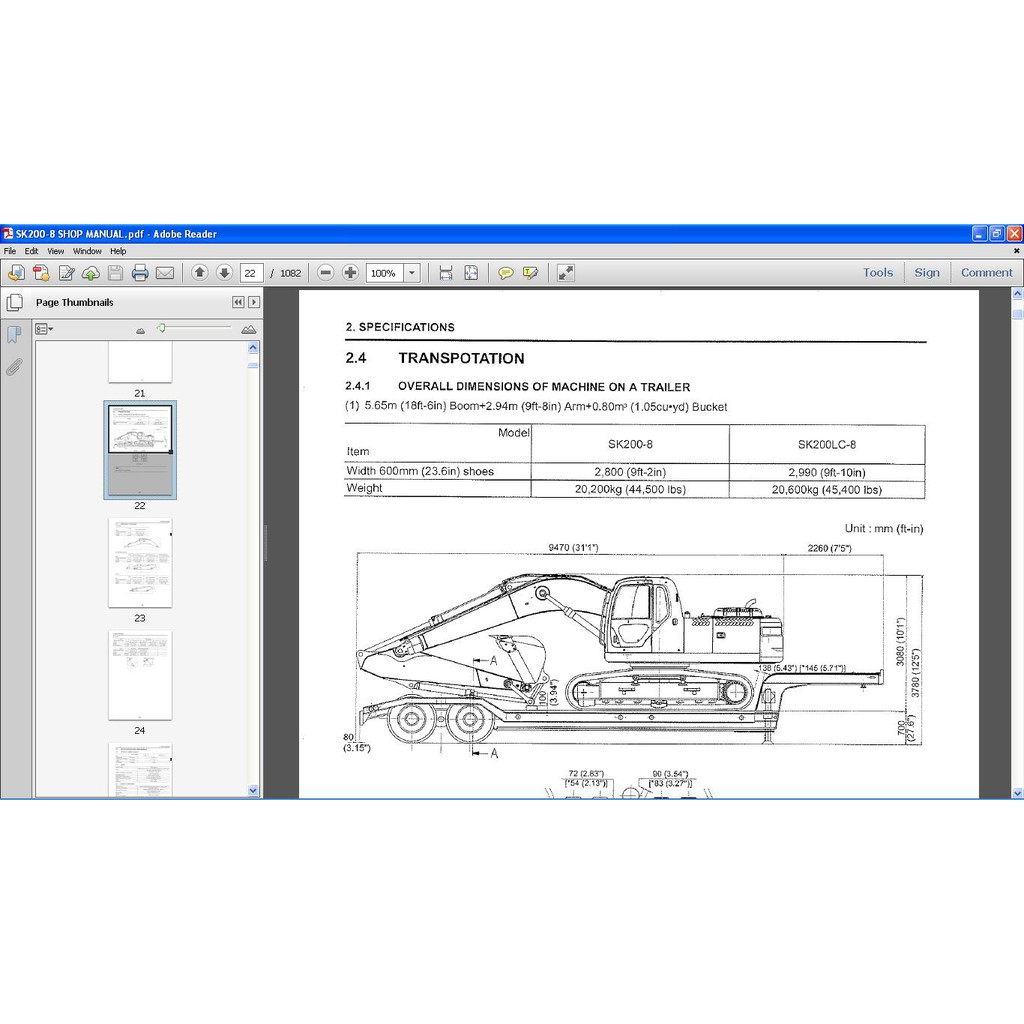Click the email envelope icon

point(165,273)
